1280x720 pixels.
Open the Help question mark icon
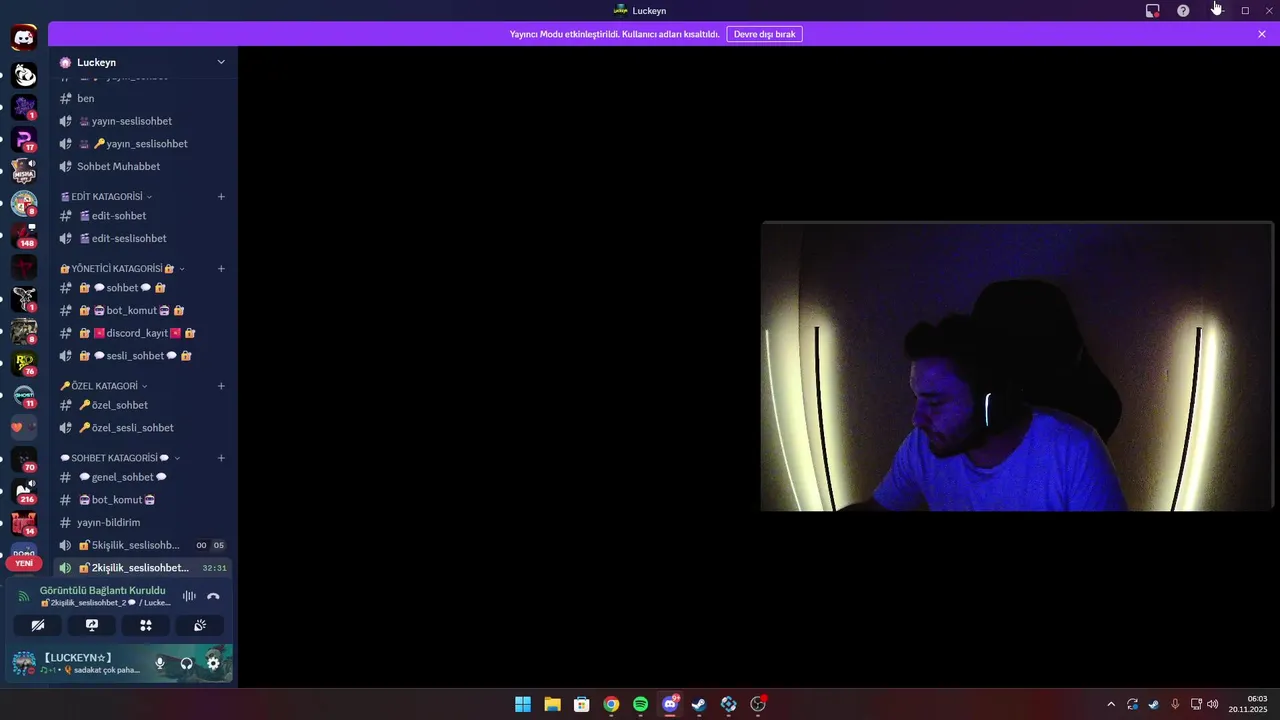coord(1183,10)
